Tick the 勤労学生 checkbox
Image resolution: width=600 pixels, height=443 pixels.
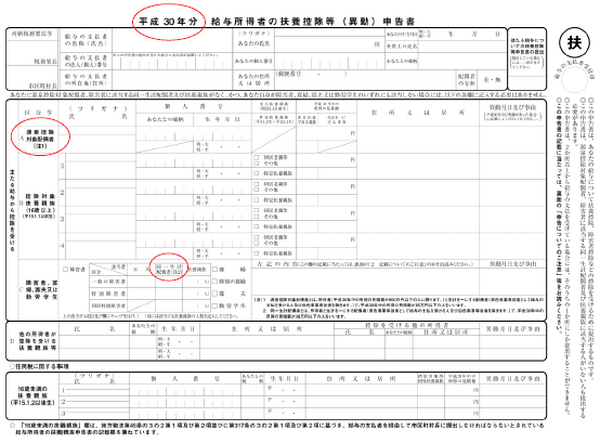[215, 306]
